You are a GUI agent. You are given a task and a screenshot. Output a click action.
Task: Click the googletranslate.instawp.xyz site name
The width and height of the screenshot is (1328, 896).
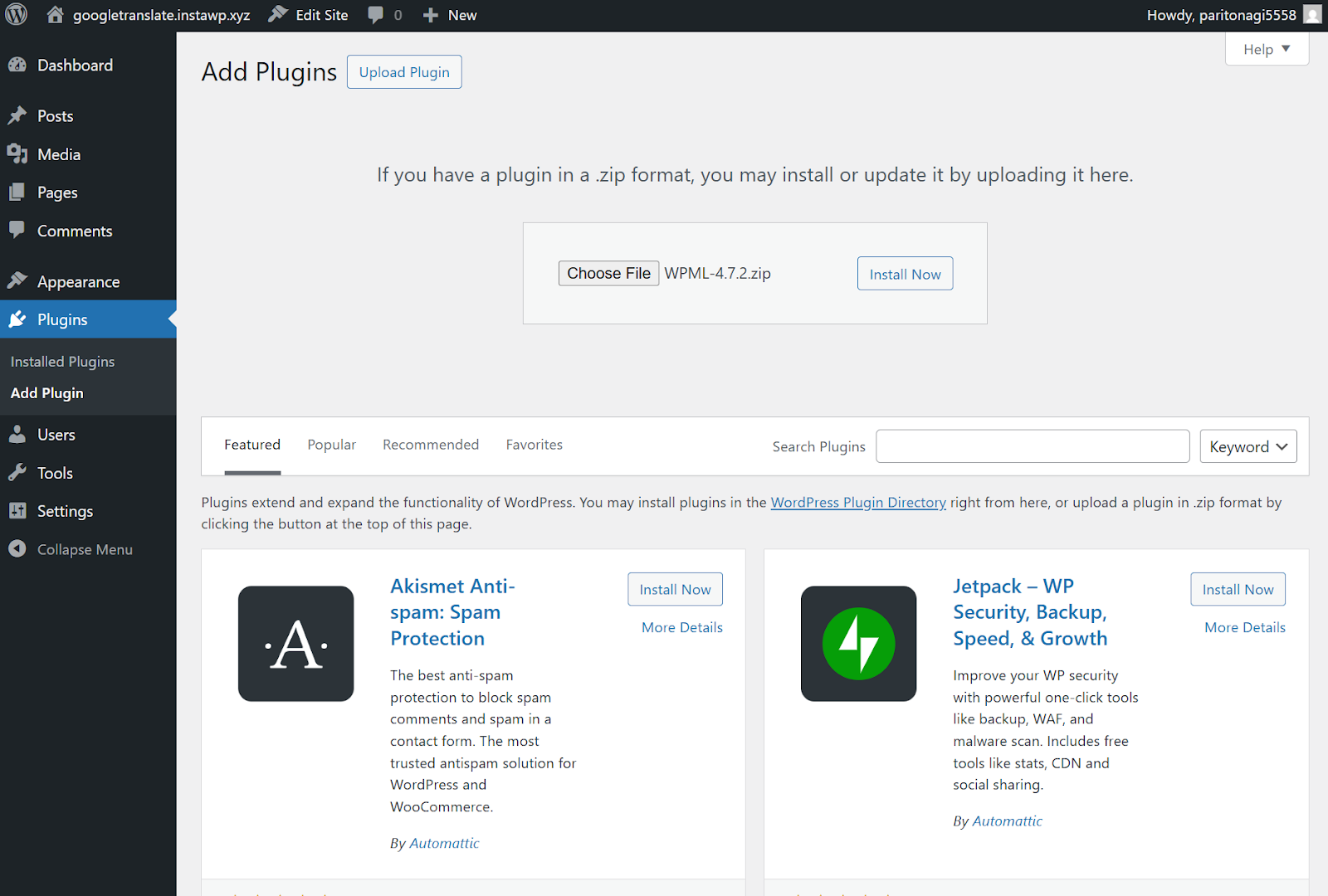click(x=161, y=15)
